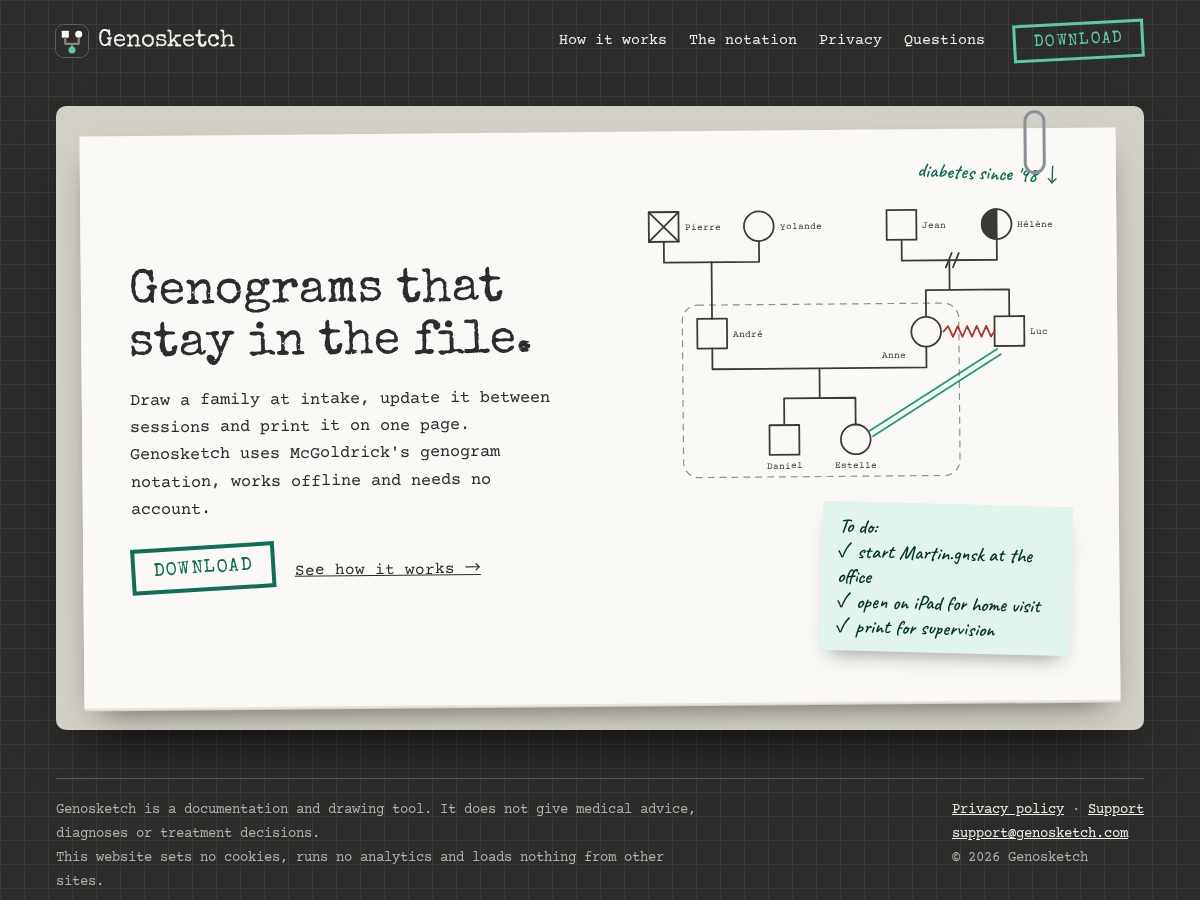This screenshot has width=1200, height=900.
Task: Click Jean's square symbol
Action: coord(901,225)
